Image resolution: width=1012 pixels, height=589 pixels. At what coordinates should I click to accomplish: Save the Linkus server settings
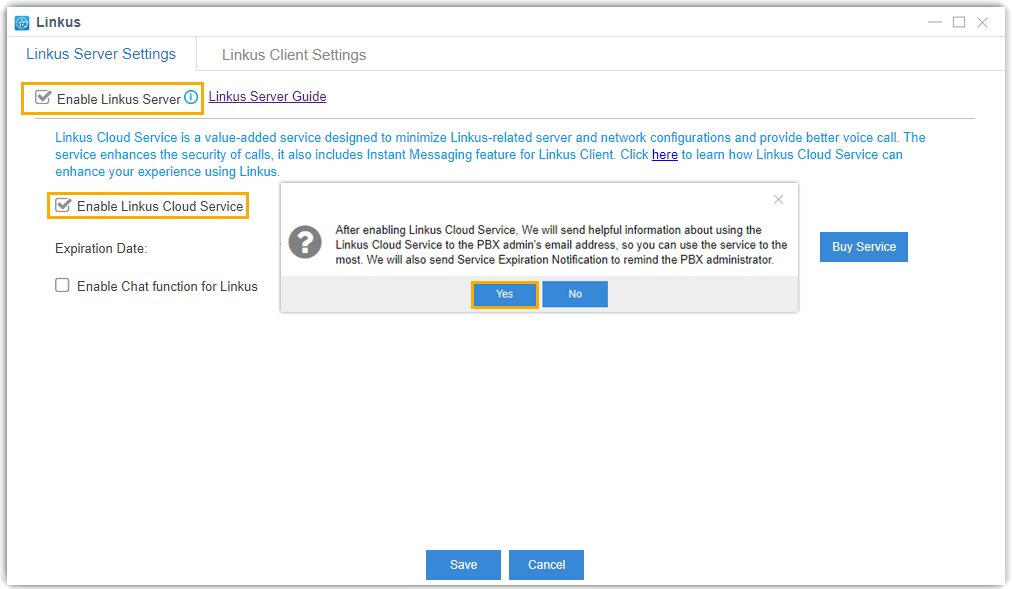pos(463,565)
